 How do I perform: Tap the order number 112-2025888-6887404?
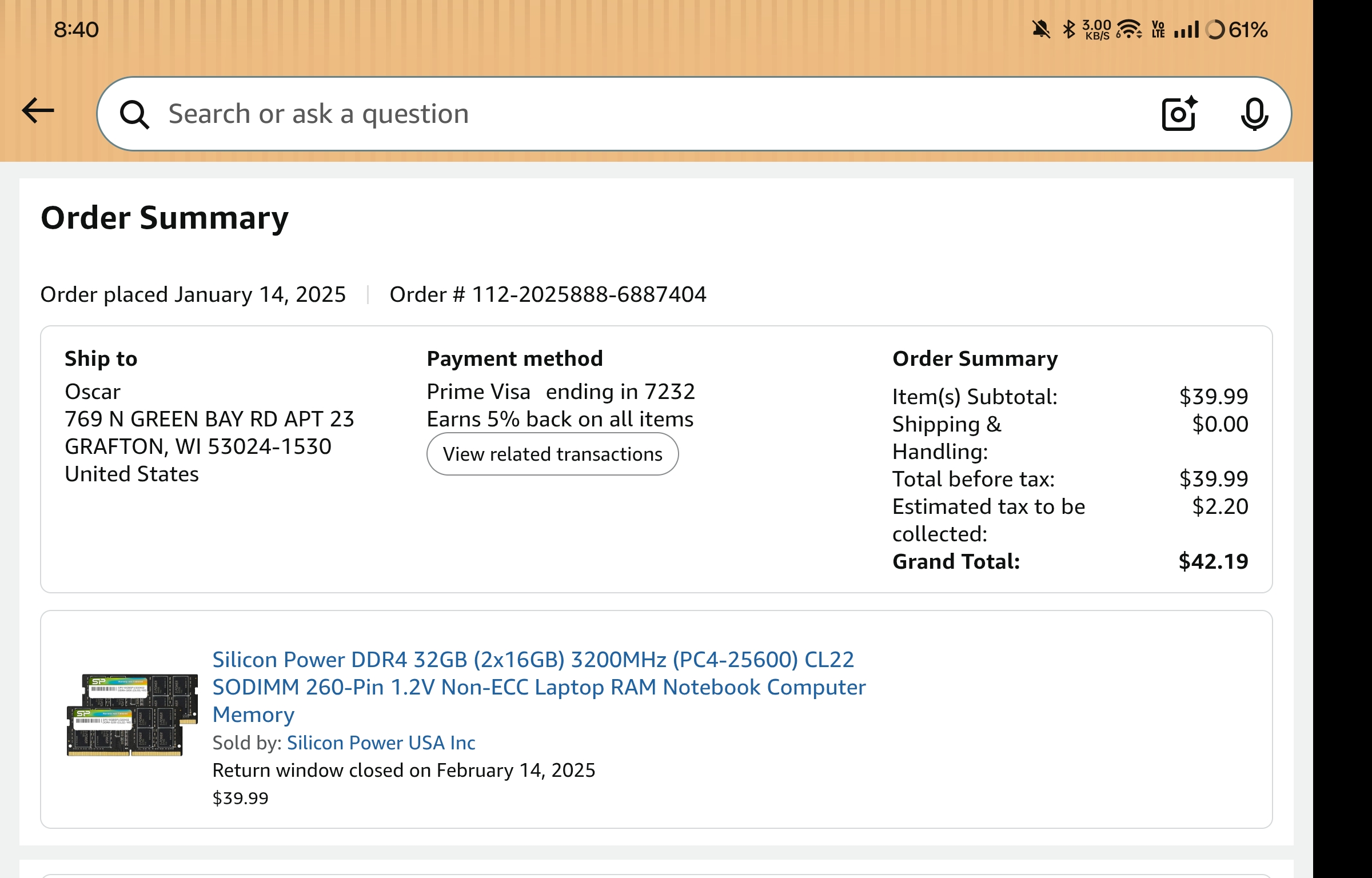tap(589, 294)
